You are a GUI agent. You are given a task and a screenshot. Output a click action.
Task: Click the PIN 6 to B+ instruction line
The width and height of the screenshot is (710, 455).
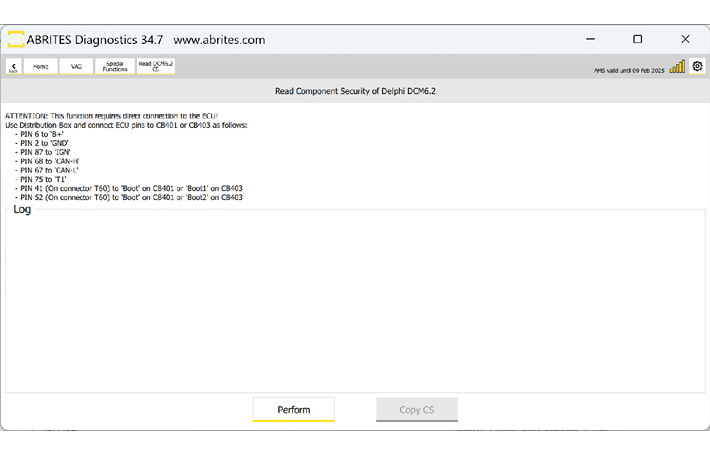(41, 133)
